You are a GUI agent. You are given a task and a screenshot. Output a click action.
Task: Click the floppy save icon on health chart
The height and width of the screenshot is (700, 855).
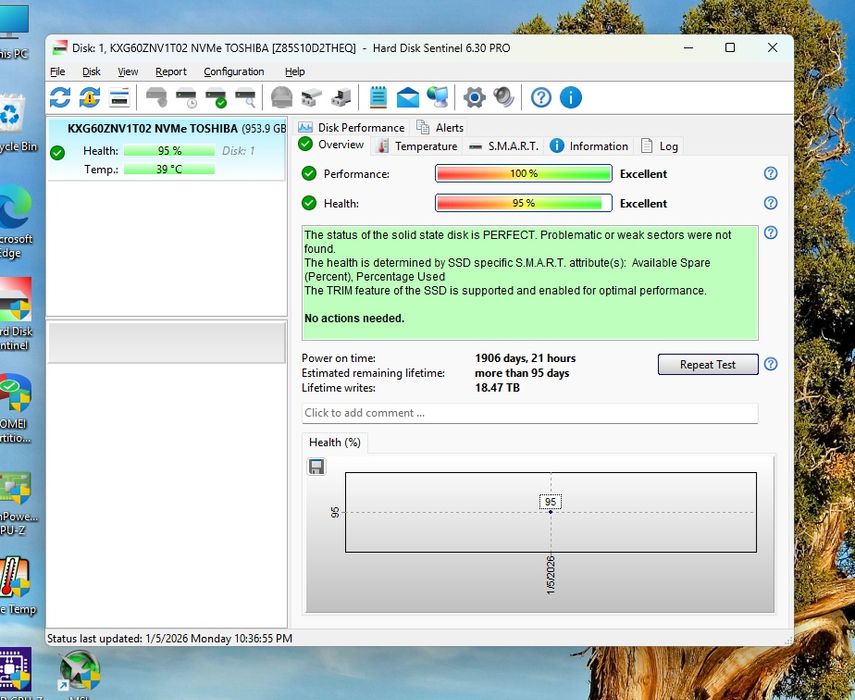tap(316, 467)
